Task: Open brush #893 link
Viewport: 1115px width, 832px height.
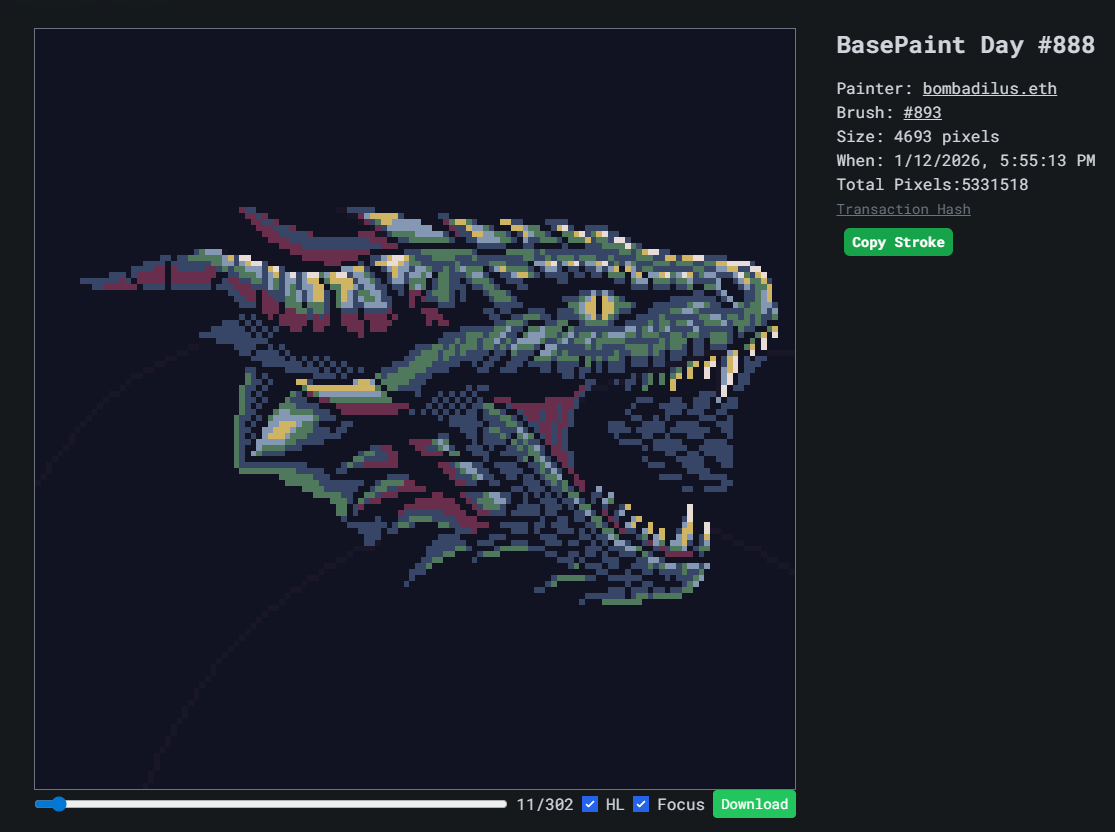Action: (x=922, y=112)
